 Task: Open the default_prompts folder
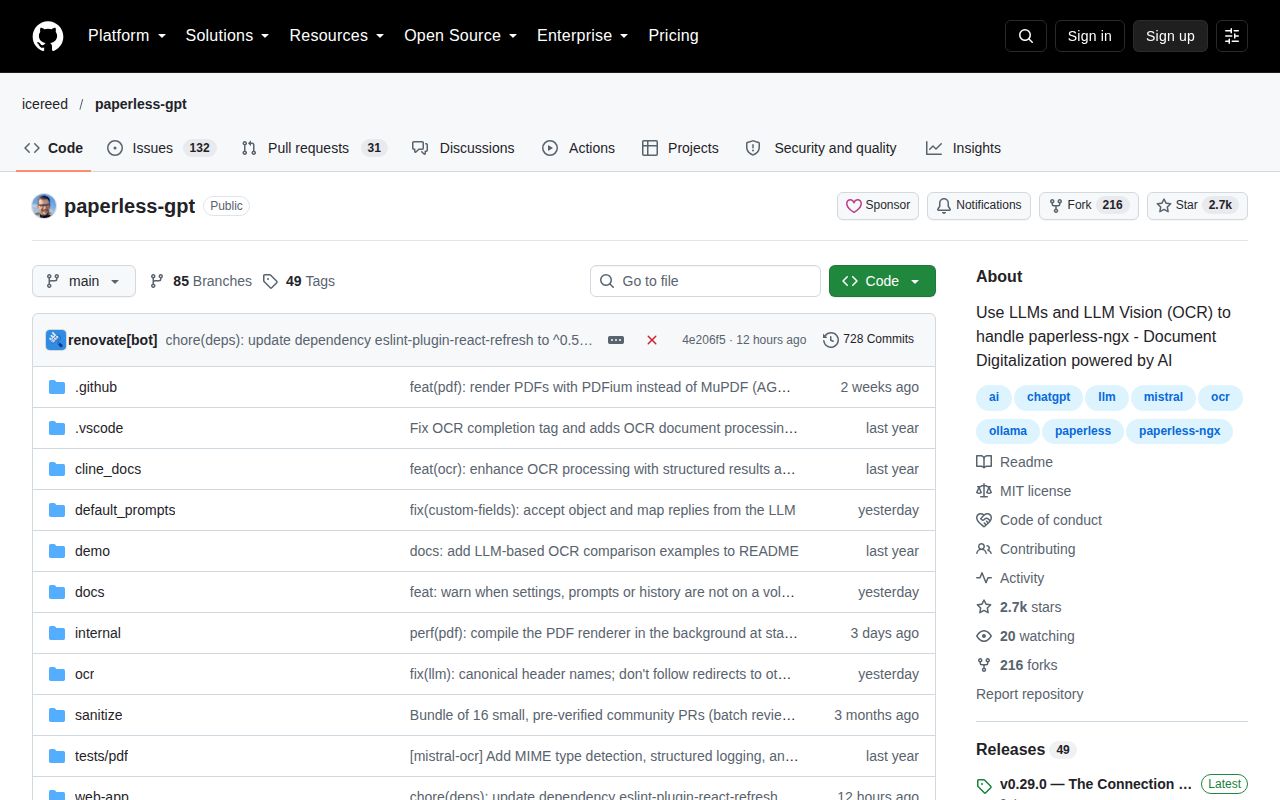125,510
